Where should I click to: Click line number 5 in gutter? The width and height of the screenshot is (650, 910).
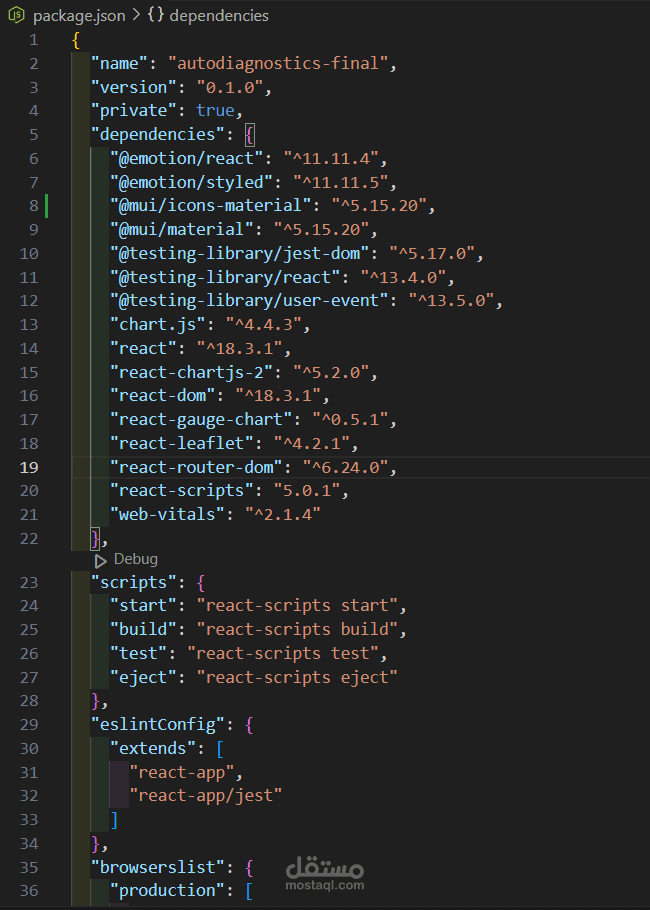click(x=34, y=135)
